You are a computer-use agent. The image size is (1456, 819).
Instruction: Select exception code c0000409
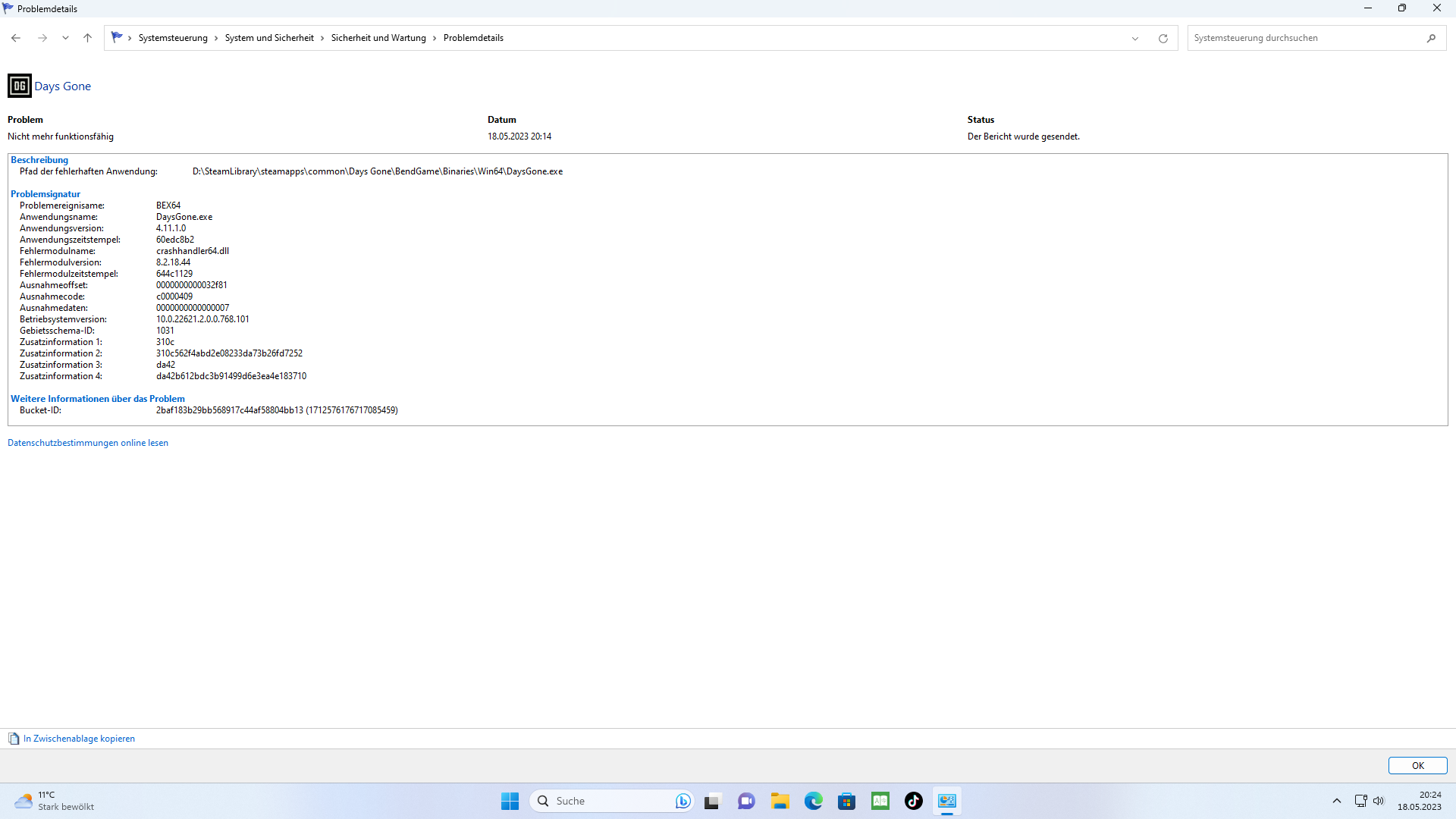pos(174,297)
